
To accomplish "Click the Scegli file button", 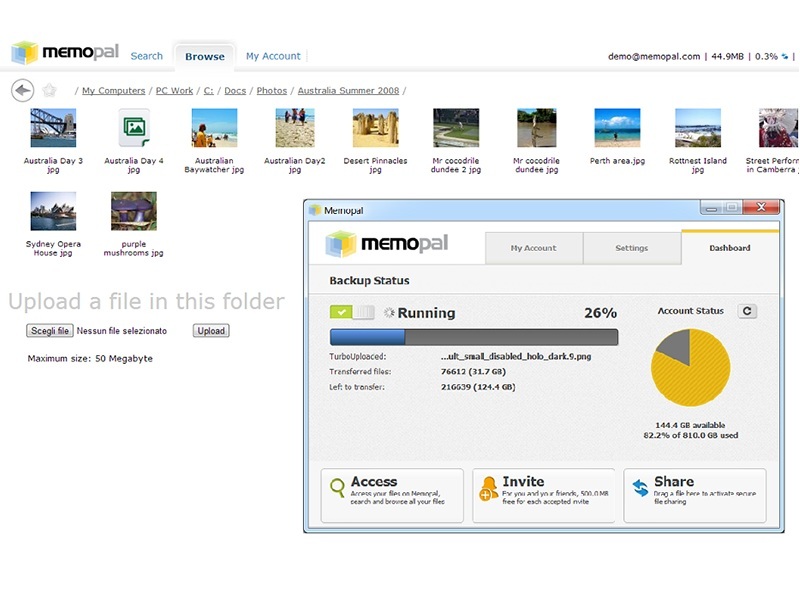I will pyautogui.click(x=50, y=331).
